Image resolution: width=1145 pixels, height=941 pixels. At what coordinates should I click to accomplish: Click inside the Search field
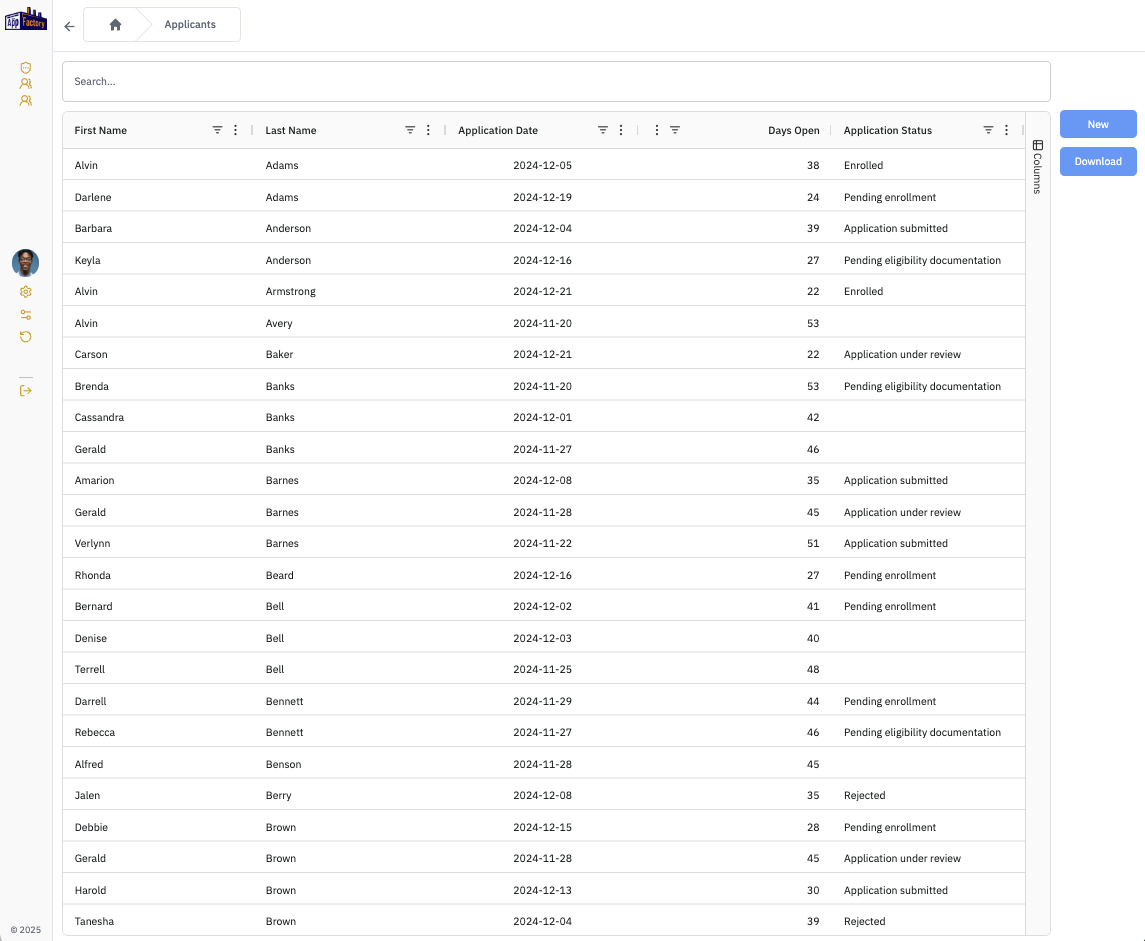click(557, 81)
